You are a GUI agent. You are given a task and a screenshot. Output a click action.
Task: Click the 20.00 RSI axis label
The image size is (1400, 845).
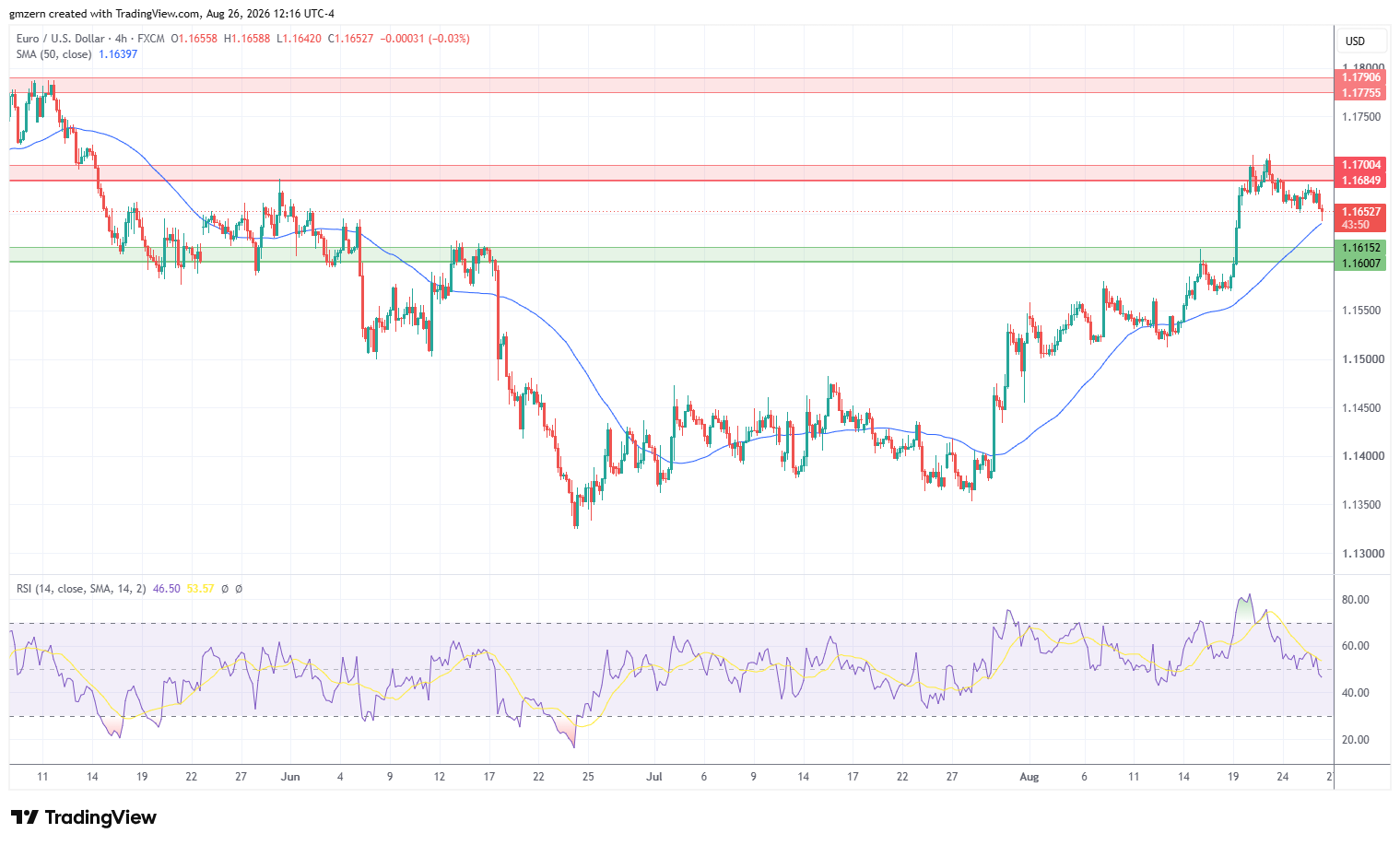(1355, 740)
